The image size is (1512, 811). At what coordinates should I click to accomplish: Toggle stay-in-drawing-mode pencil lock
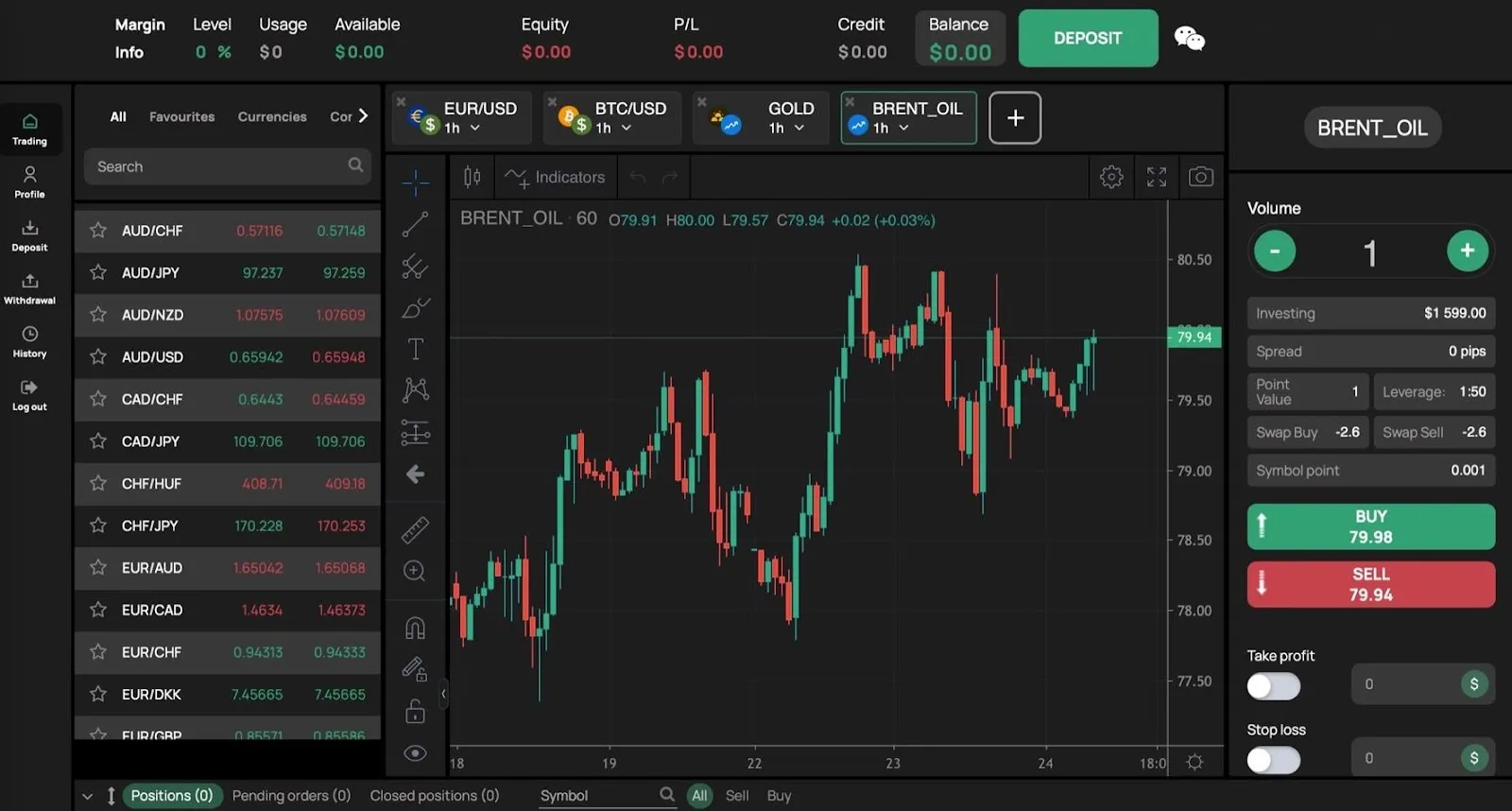click(x=415, y=669)
